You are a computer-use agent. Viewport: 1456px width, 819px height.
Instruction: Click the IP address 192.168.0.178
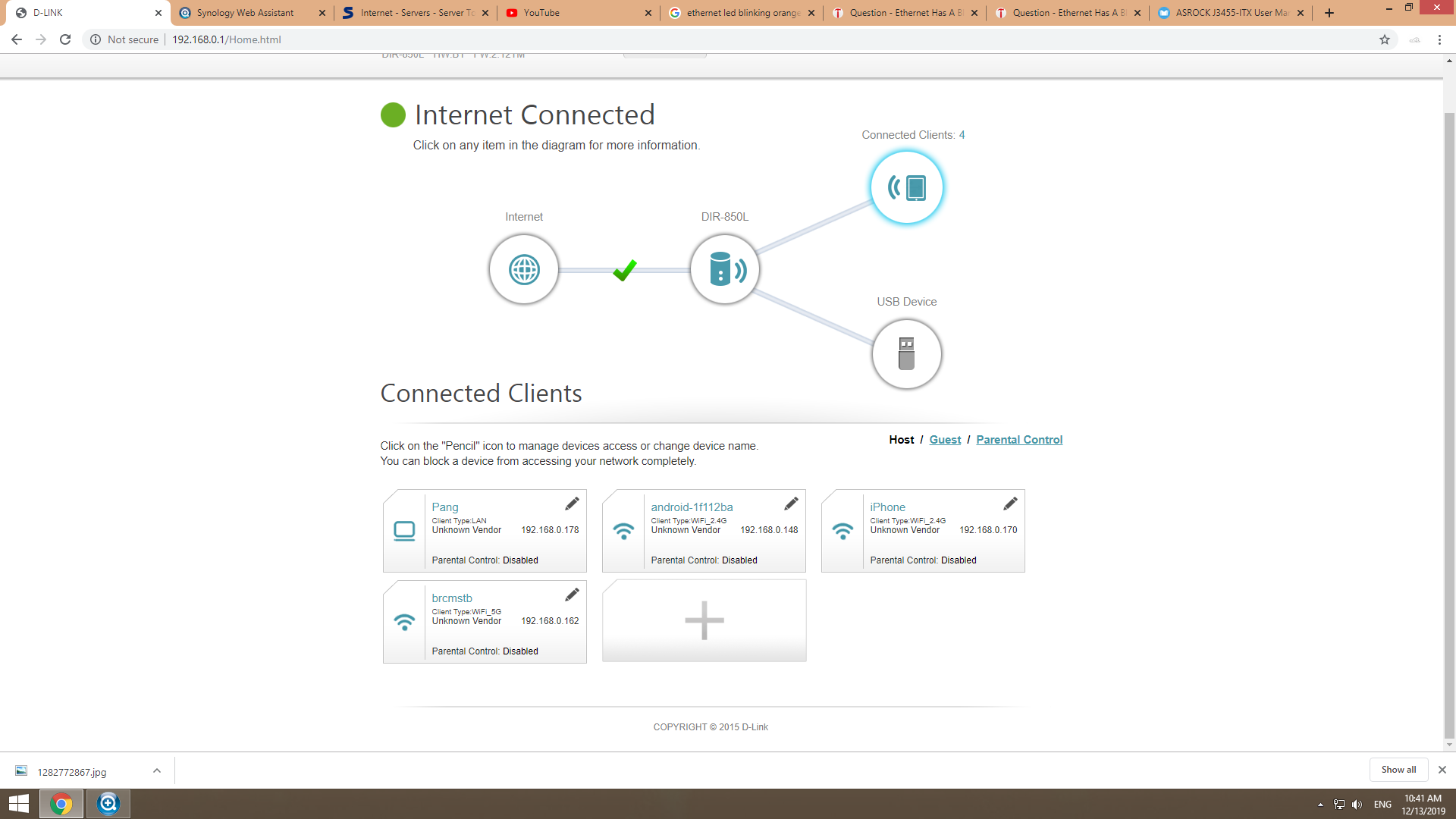(x=550, y=530)
